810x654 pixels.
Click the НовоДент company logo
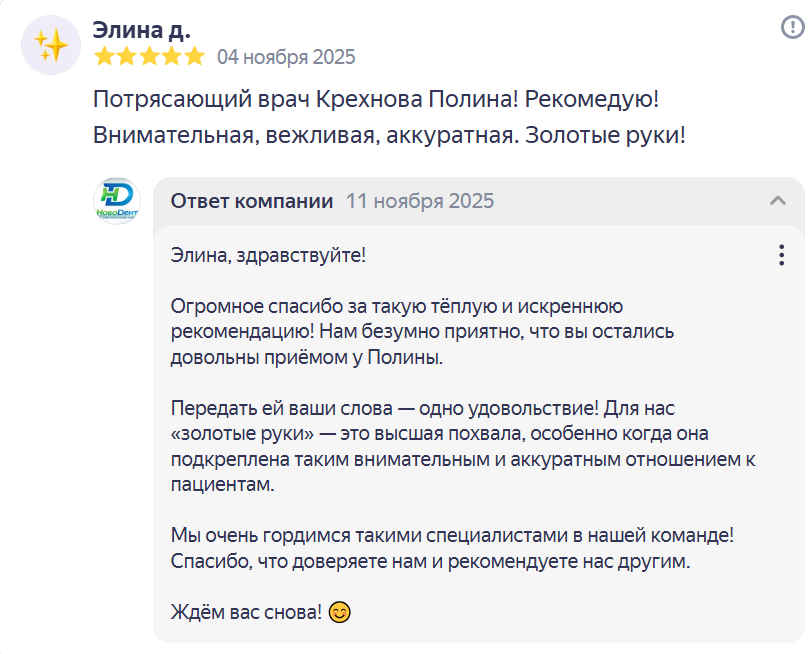[x=116, y=200]
